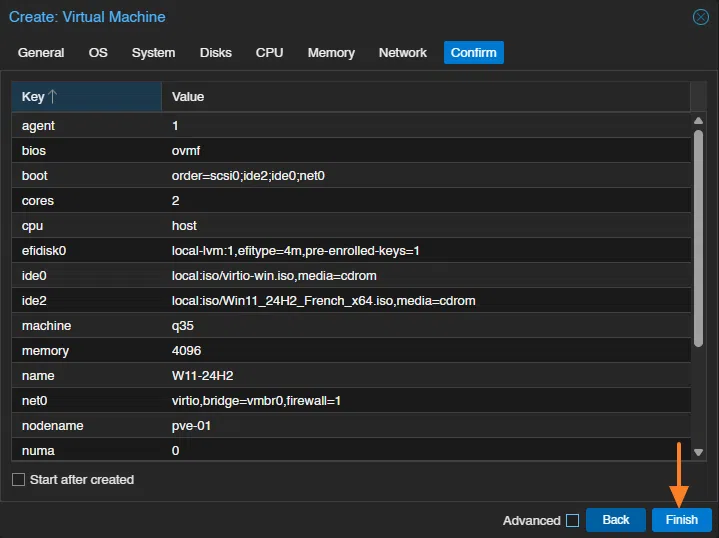
Task: Click the Finish button
Action: tap(681, 520)
